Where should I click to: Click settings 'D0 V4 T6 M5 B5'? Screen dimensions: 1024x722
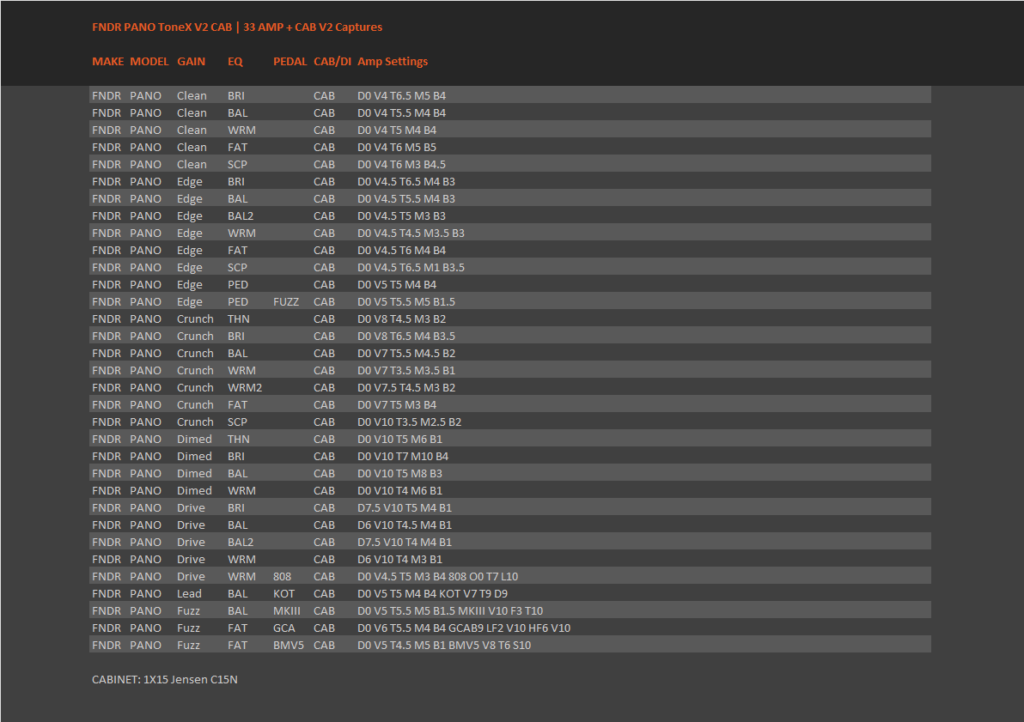click(x=396, y=148)
